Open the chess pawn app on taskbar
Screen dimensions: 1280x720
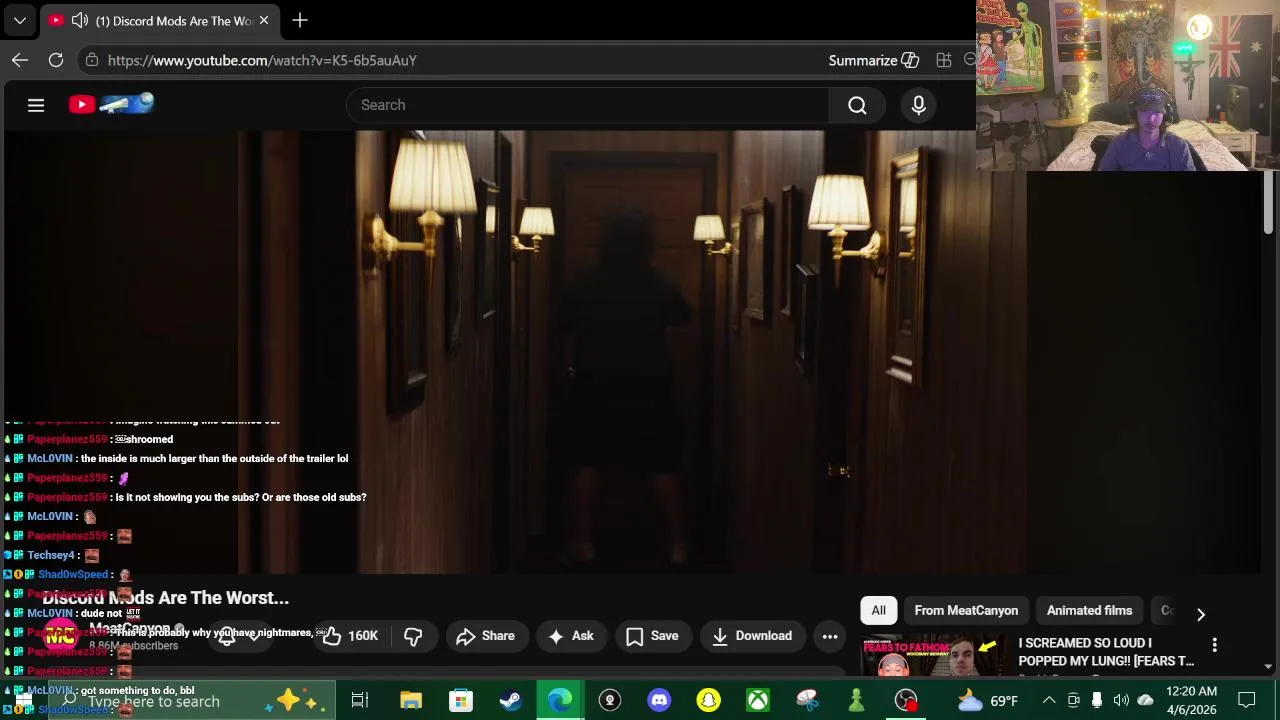click(x=856, y=701)
